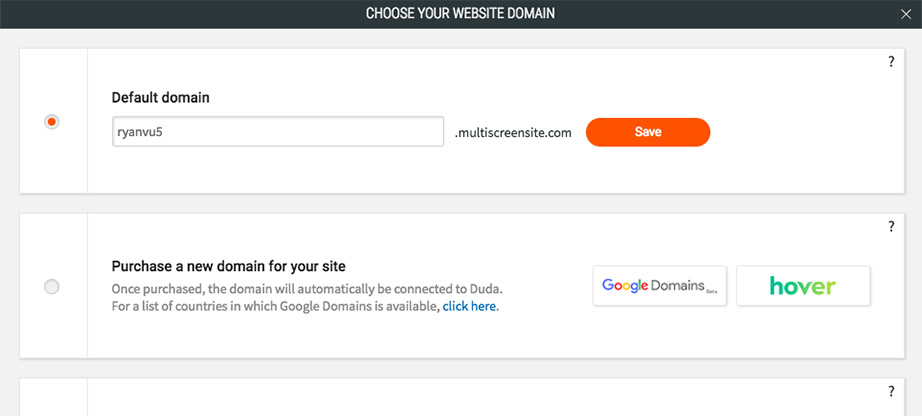Click the left radio column of the bottom card
Image resolution: width=922 pixels, height=416 pixels.
tap(53, 398)
